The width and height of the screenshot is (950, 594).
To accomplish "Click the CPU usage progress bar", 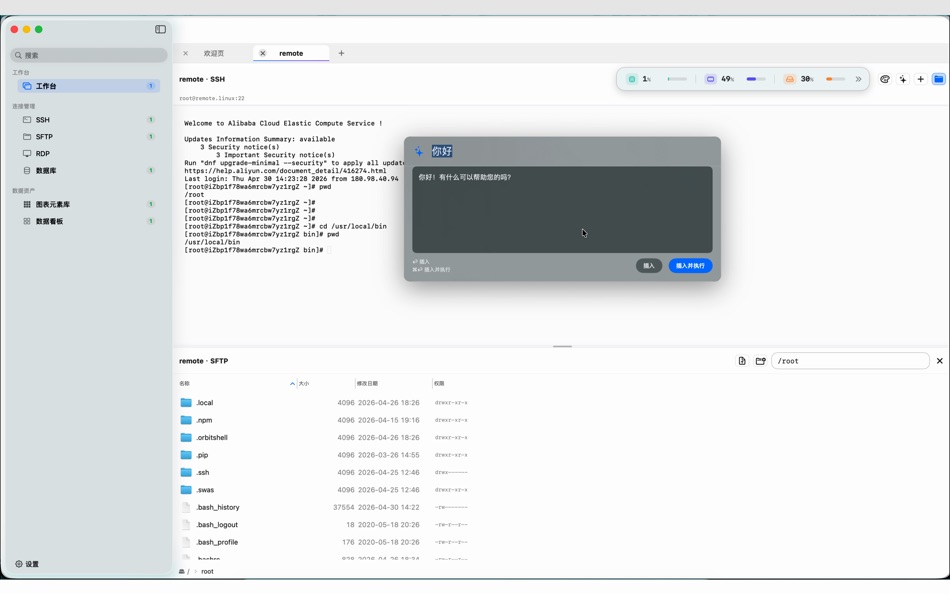I will pos(677,79).
